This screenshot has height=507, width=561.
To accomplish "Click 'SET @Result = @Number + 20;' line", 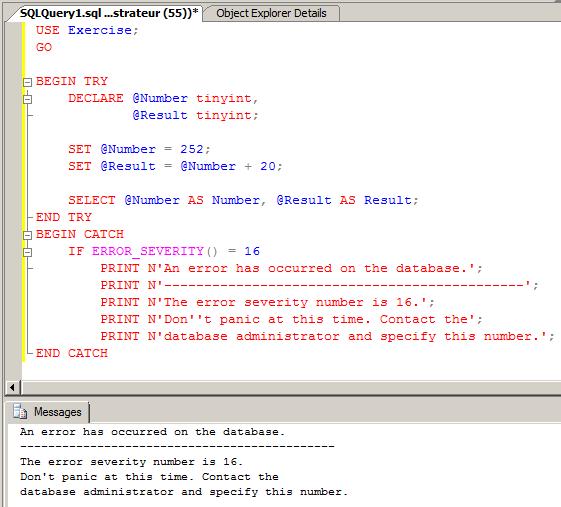I will click(x=175, y=166).
